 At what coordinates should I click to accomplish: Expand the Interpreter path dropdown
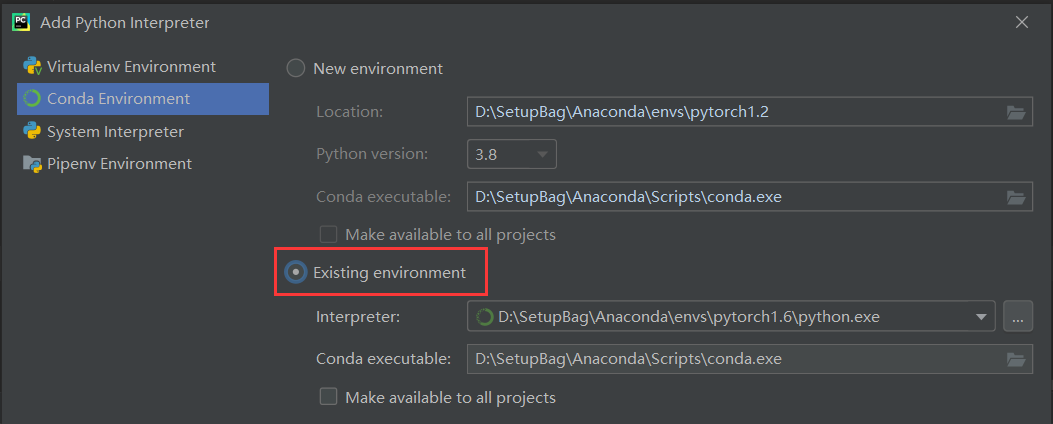(x=980, y=317)
